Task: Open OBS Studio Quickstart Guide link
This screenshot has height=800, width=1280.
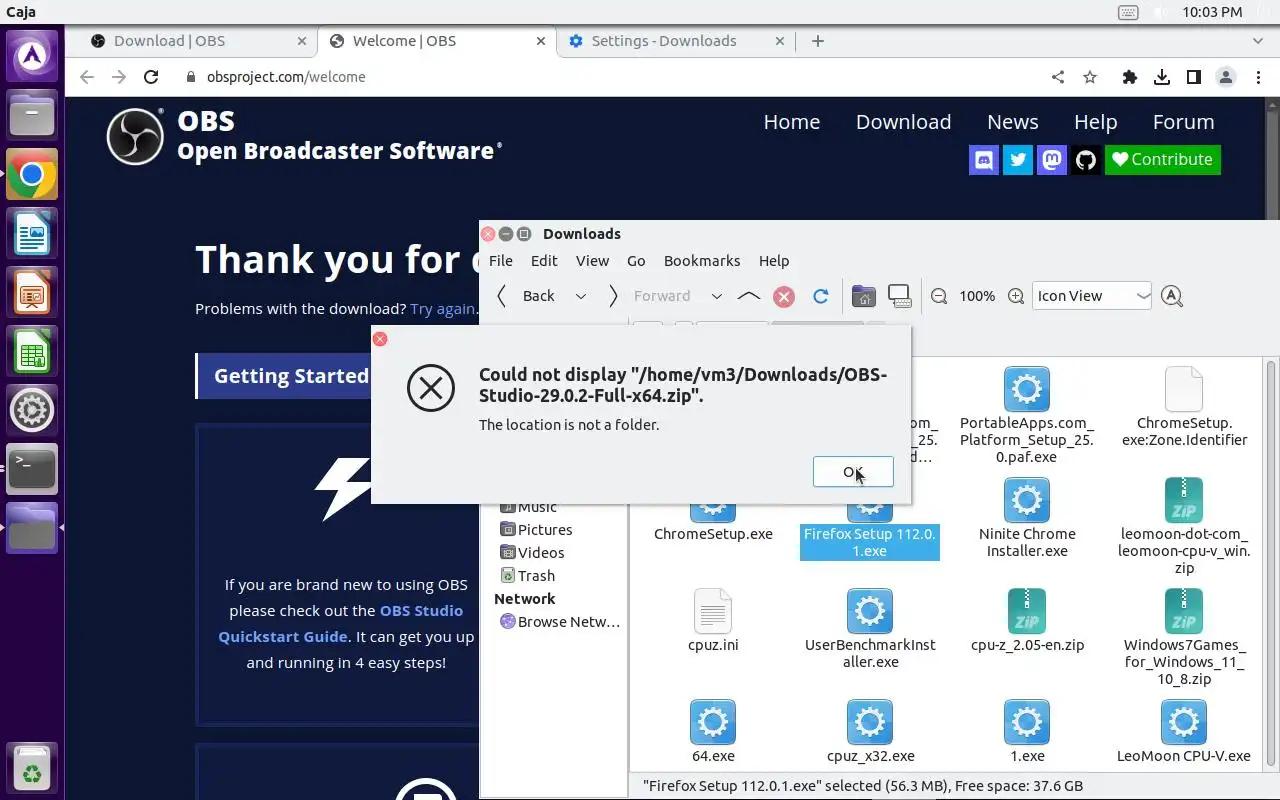Action: pyautogui.click(x=341, y=623)
